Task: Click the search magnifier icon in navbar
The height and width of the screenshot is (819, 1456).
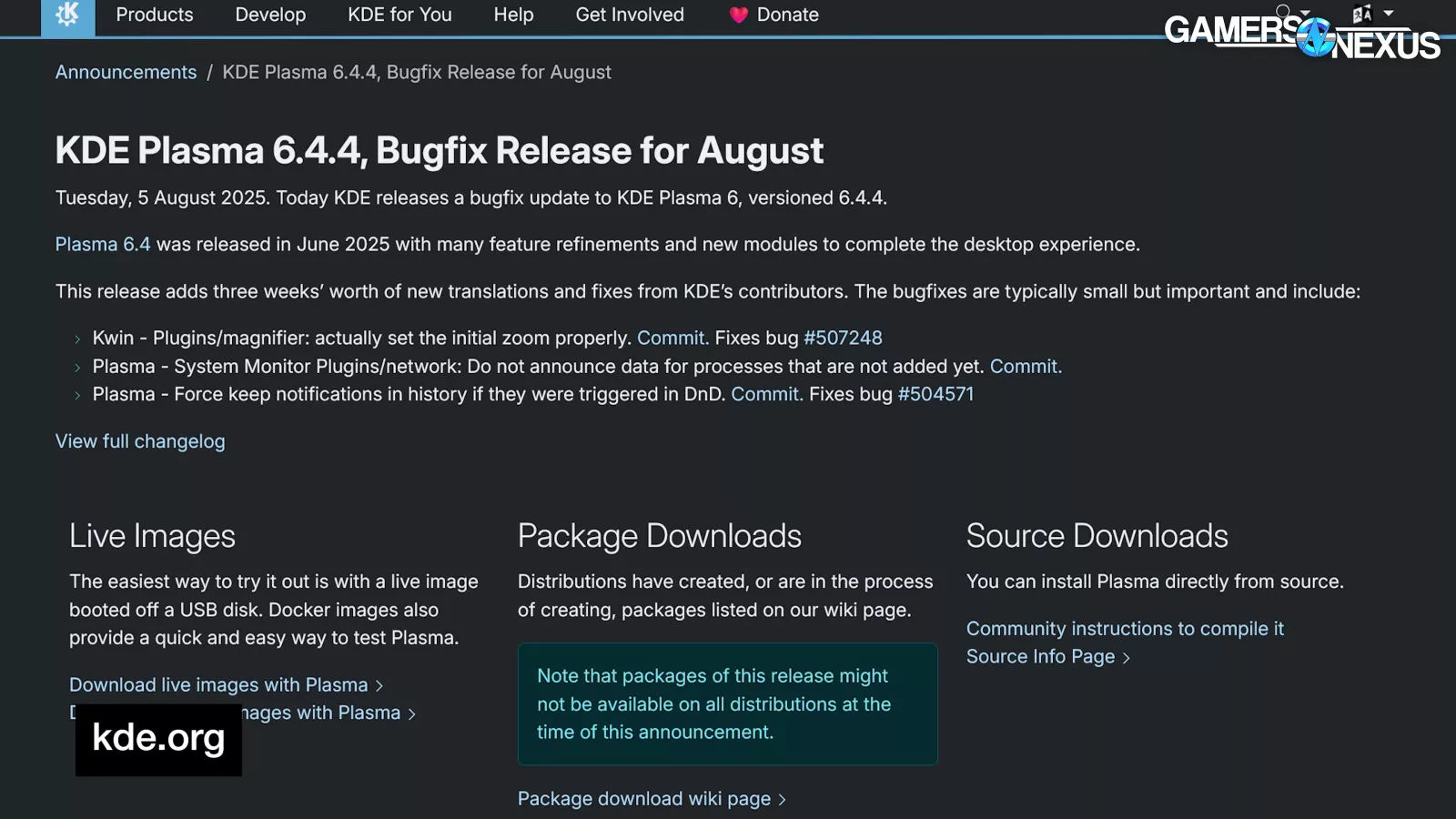Action: (1283, 12)
